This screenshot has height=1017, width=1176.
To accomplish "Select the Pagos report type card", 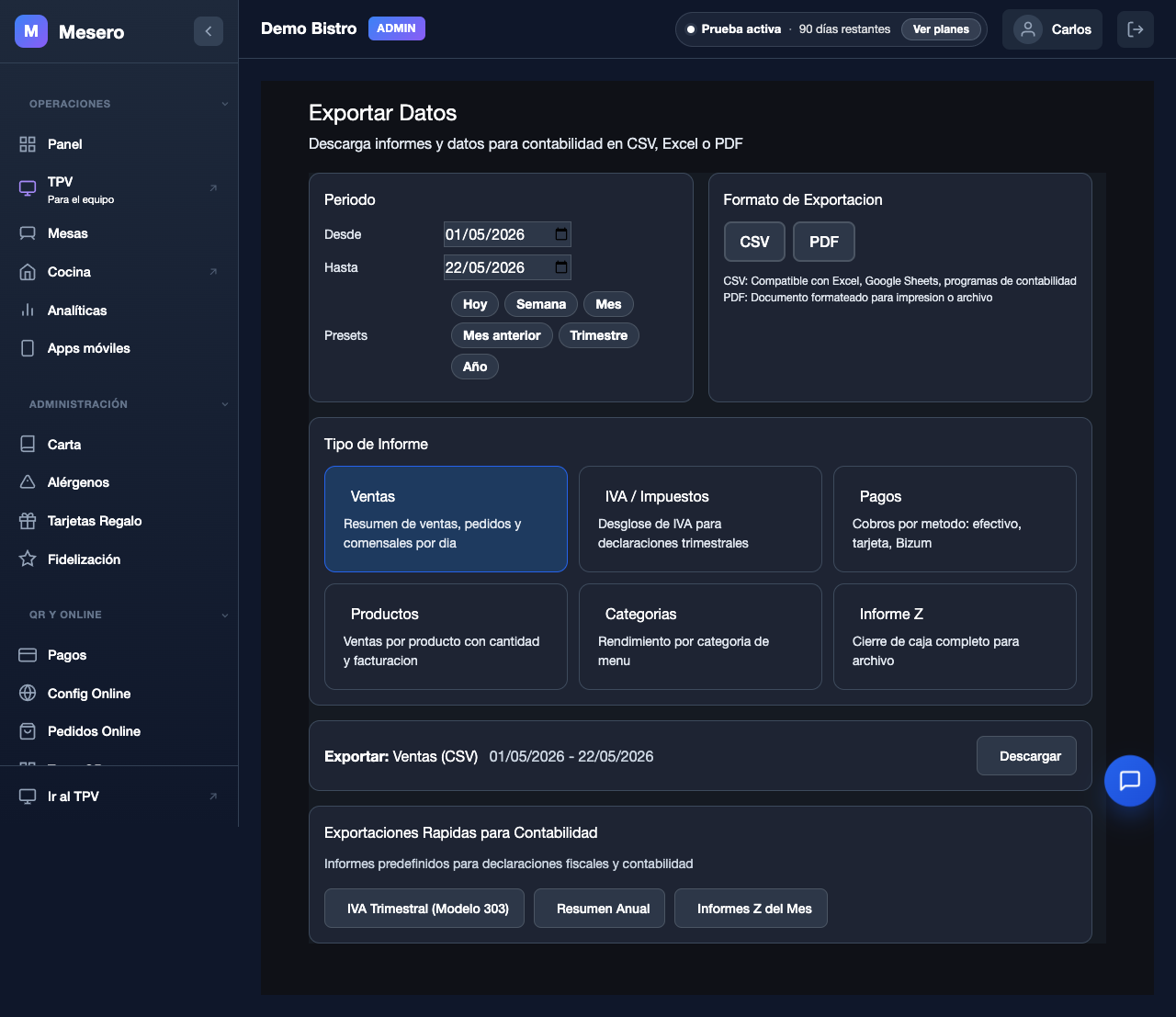I will click(955, 519).
